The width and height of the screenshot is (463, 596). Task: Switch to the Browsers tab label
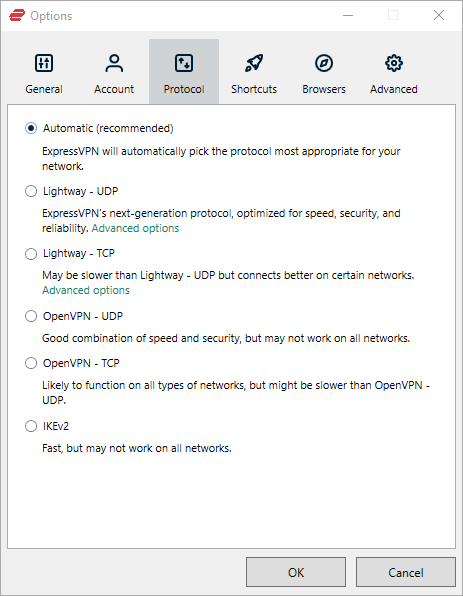click(x=324, y=89)
